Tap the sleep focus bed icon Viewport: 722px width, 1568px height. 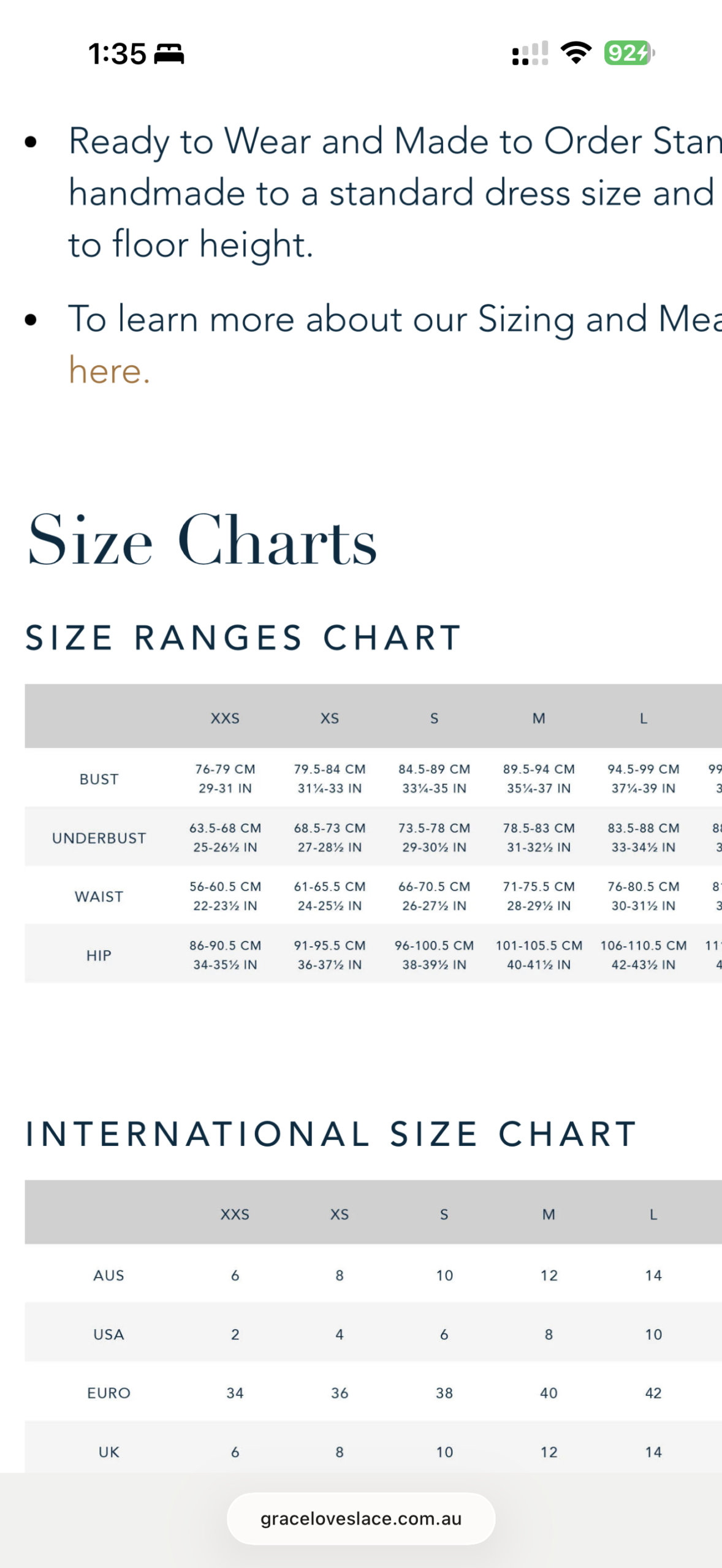[x=169, y=54]
